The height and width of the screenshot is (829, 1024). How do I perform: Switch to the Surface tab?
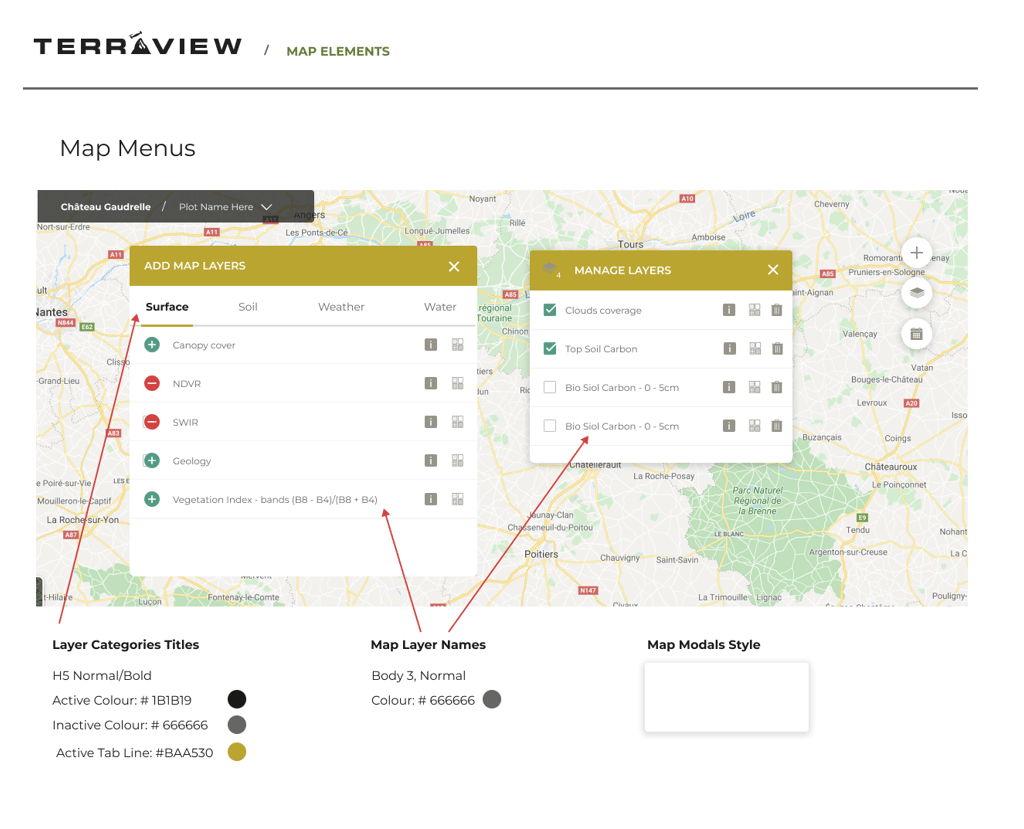pos(167,306)
